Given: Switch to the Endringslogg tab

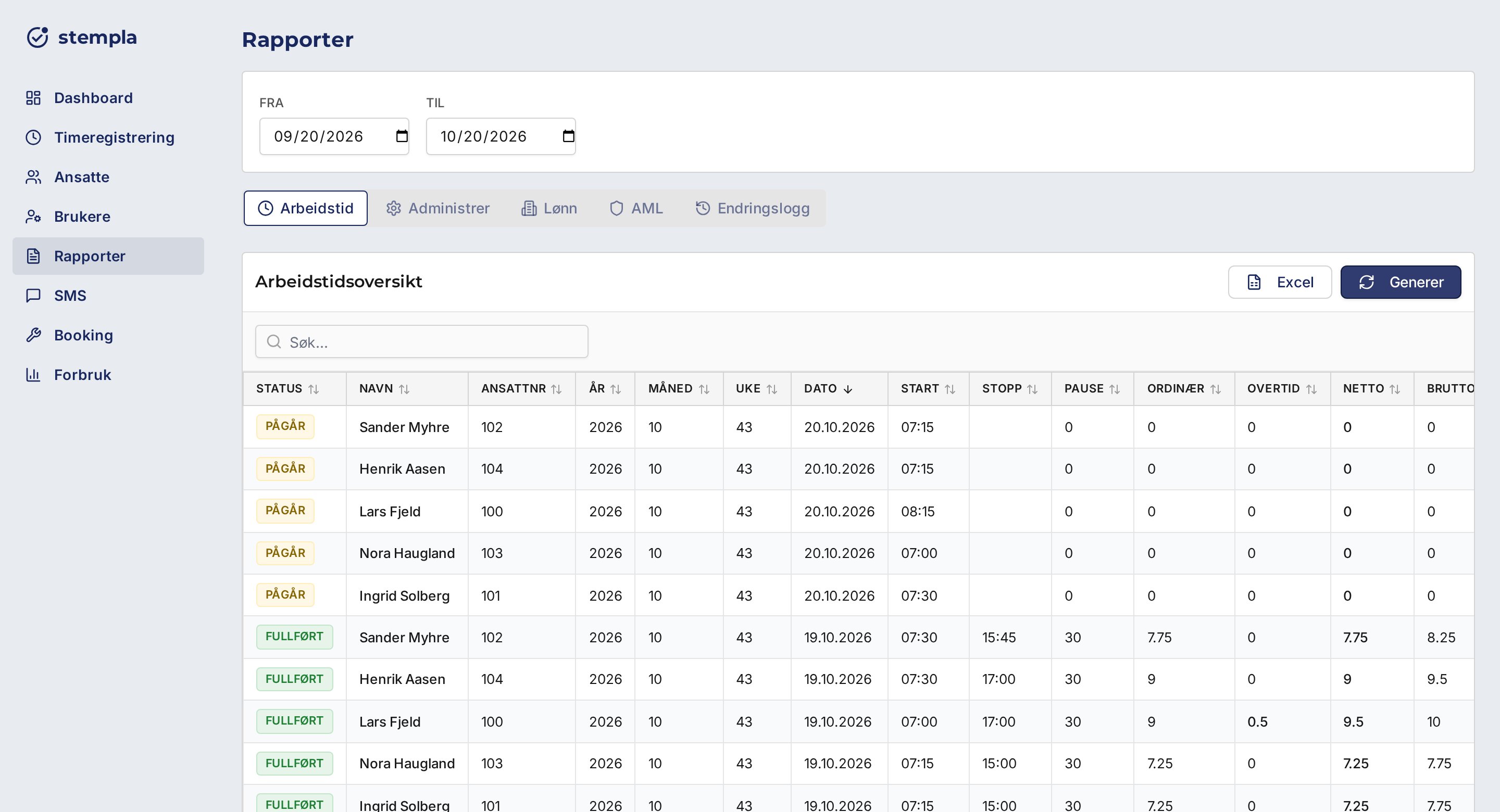Looking at the screenshot, I should coord(752,208).
